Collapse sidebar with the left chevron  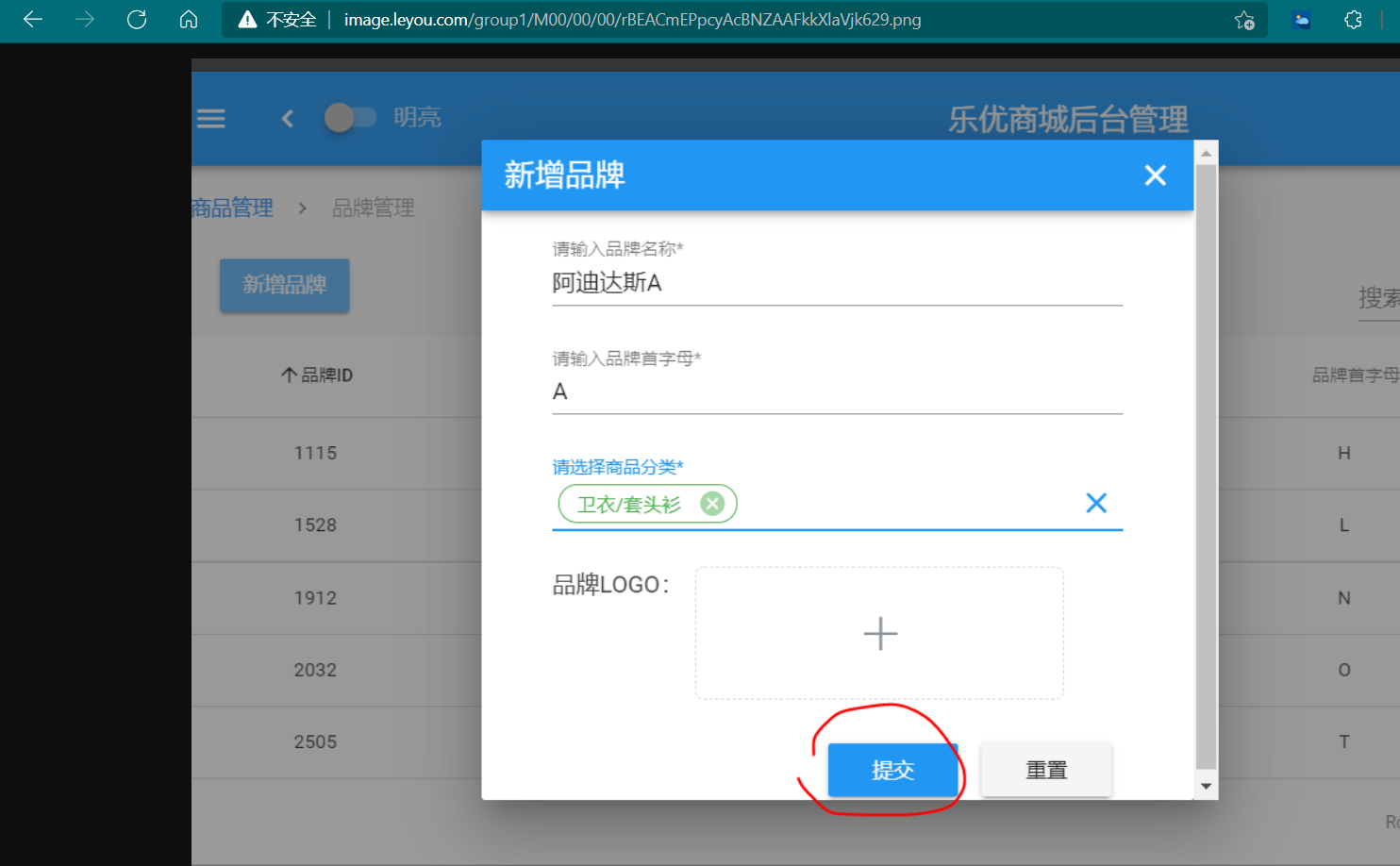click(288, 118)
